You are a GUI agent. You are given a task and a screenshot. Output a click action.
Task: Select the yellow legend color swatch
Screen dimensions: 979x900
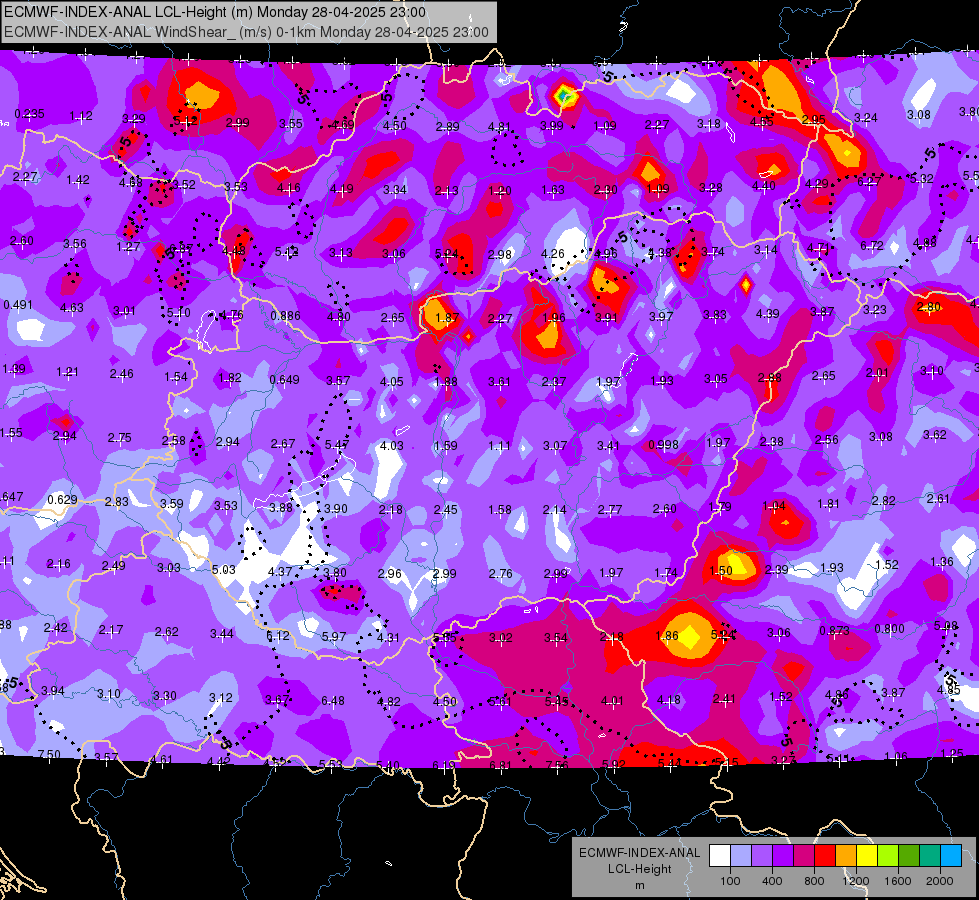(x=867, y=856)
